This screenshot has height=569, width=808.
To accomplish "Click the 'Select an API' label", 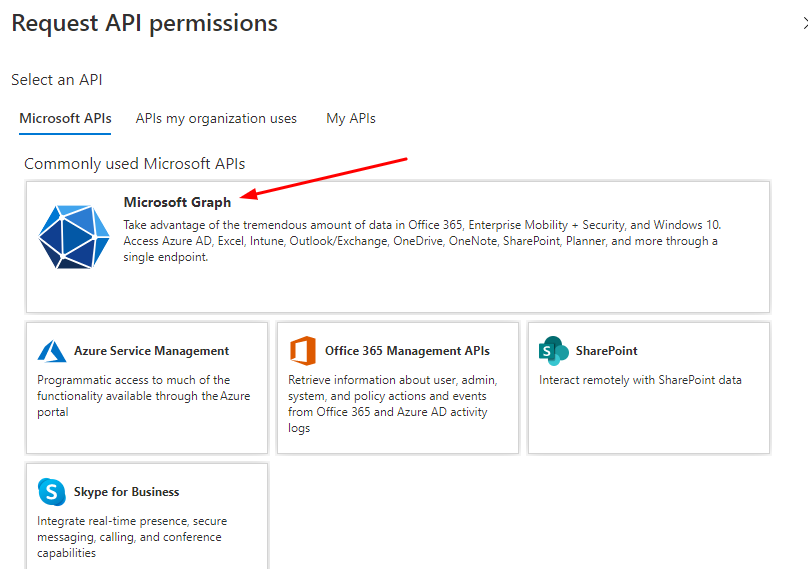I will (x=57, y=80).
